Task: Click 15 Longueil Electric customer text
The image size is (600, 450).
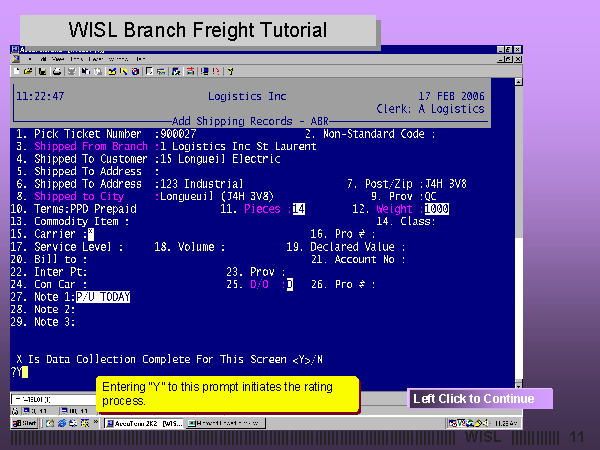Action: point(220,159)
